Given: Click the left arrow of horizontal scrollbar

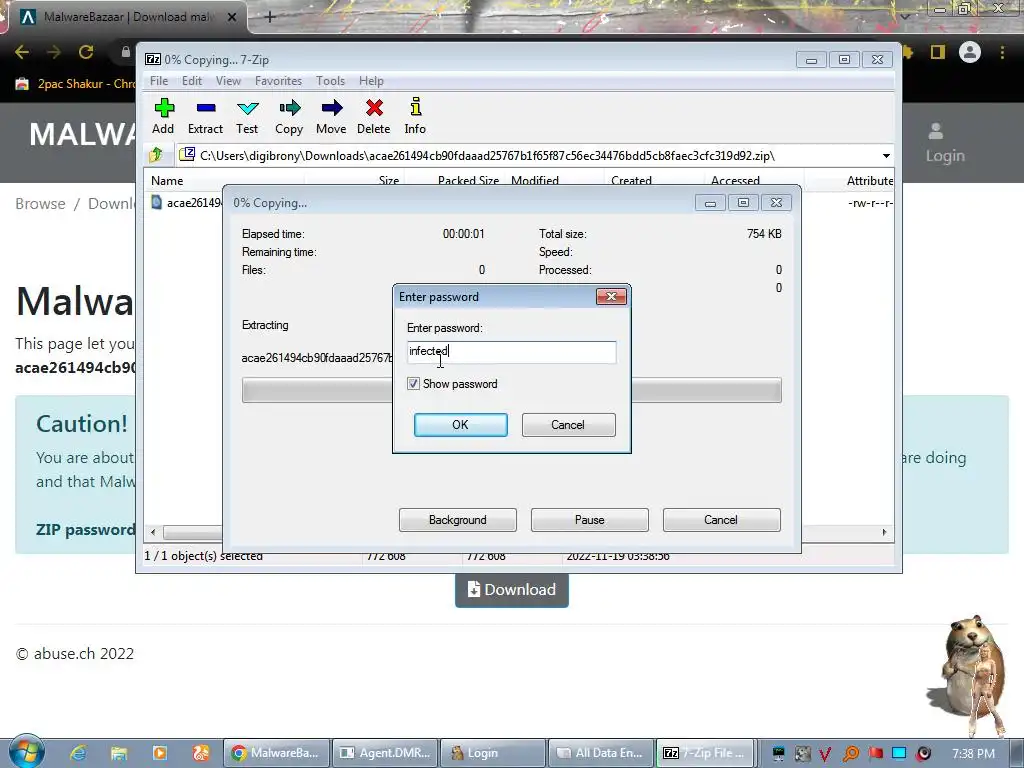Looking at the screenshot, I should [x=153, y=532].
